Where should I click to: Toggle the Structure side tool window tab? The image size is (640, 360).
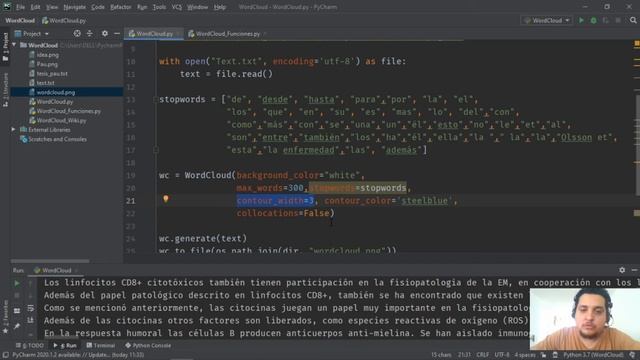pyautogui.click(x=5, y=90)
